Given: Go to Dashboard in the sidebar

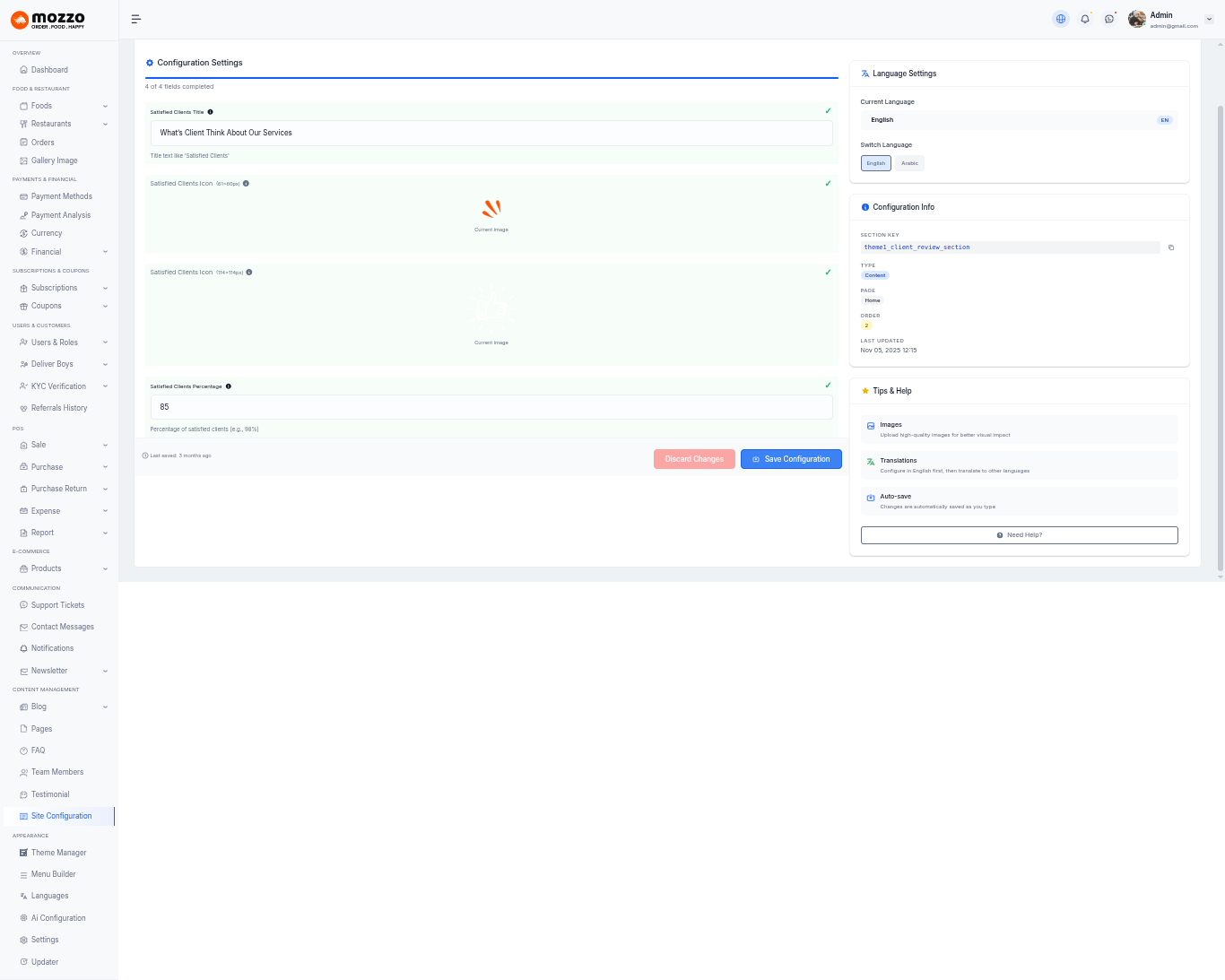Looking at the screenshot, I should 49,70.
